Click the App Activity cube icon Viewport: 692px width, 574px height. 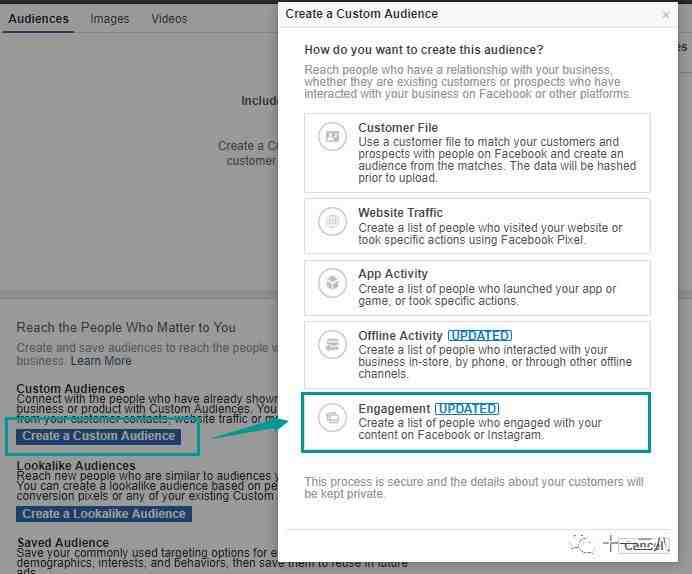tap(332, 282)
